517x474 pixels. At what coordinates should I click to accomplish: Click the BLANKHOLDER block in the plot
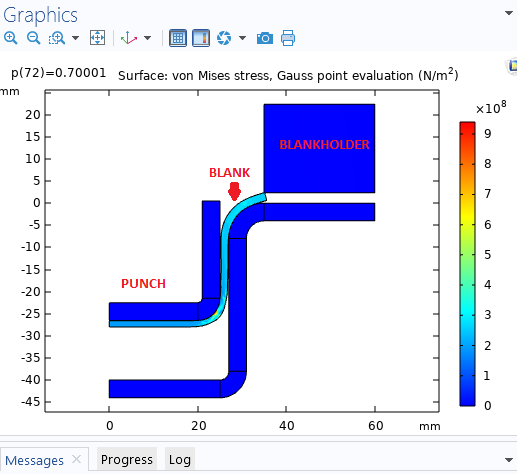[x=319, y=148]
